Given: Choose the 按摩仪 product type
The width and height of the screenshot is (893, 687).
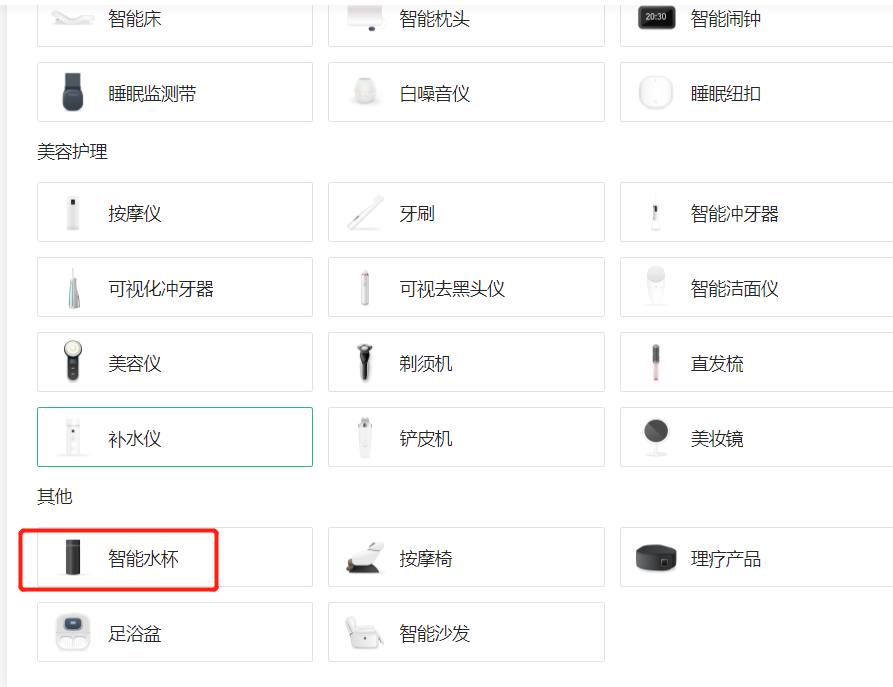Looking at the screenshot, I should pyautogui.click(x=175, y=212).
